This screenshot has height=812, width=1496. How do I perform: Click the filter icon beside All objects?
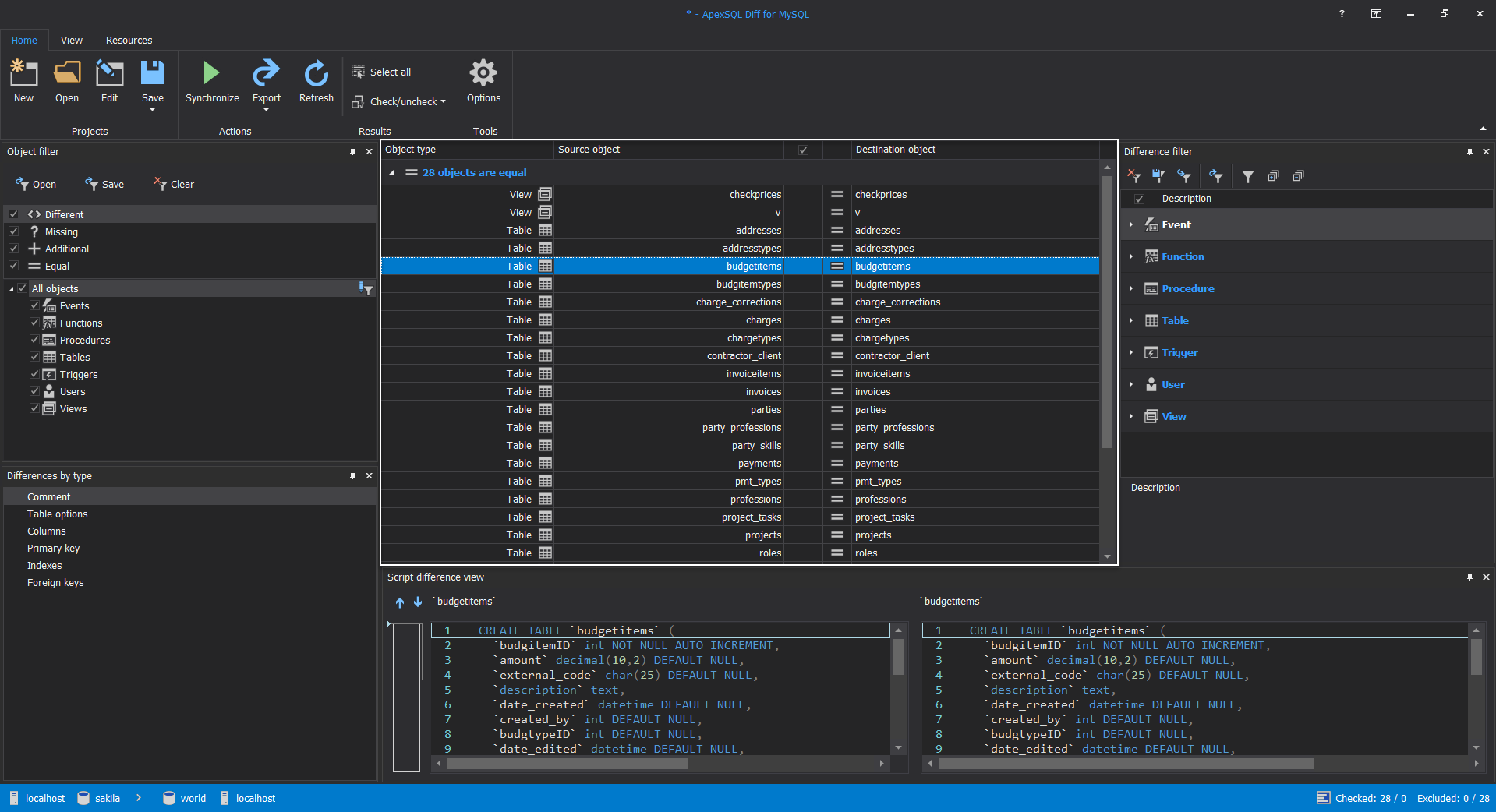[x=365, y=288]
